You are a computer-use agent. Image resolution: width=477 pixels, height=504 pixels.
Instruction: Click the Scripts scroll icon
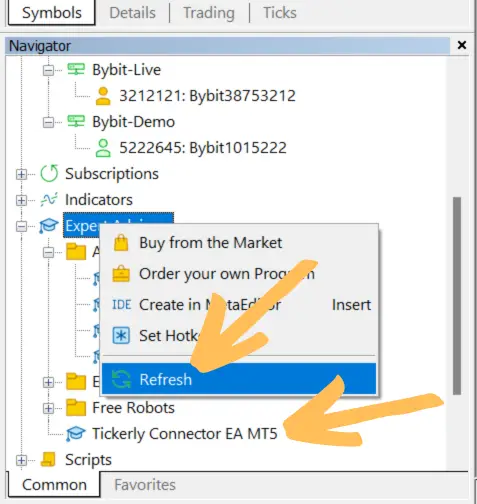(x=48, y=459)
